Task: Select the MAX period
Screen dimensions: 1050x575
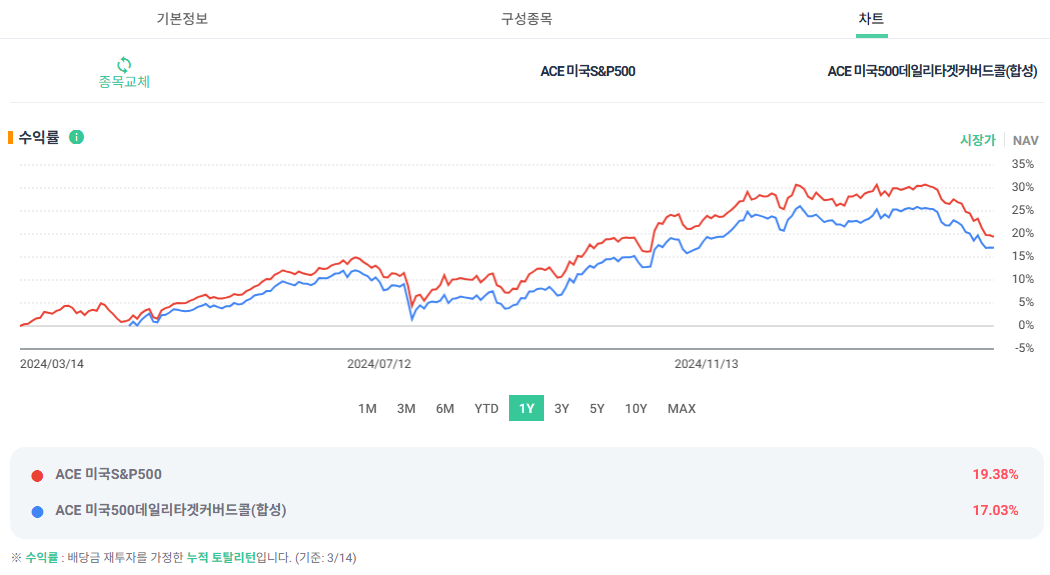Action: (x=682, y=408)
